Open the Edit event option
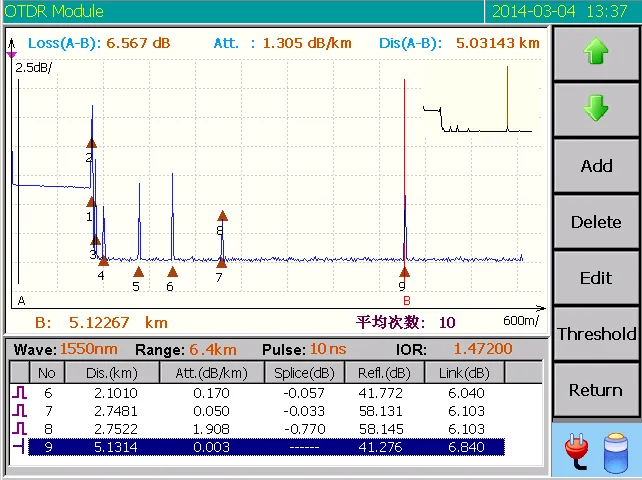 point(596,278)
